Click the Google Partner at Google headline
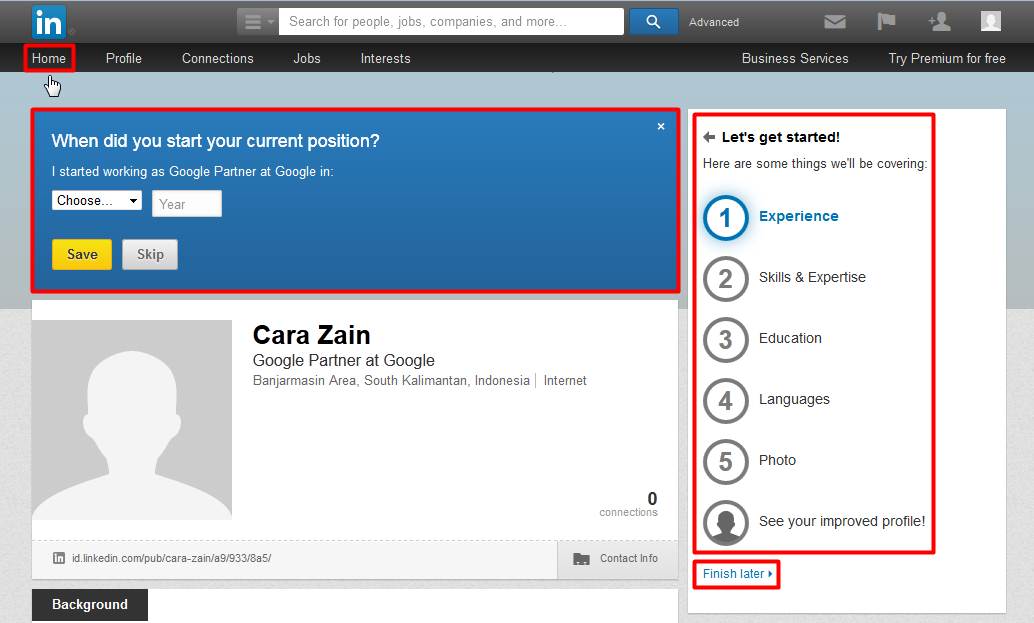 point(344,361)
